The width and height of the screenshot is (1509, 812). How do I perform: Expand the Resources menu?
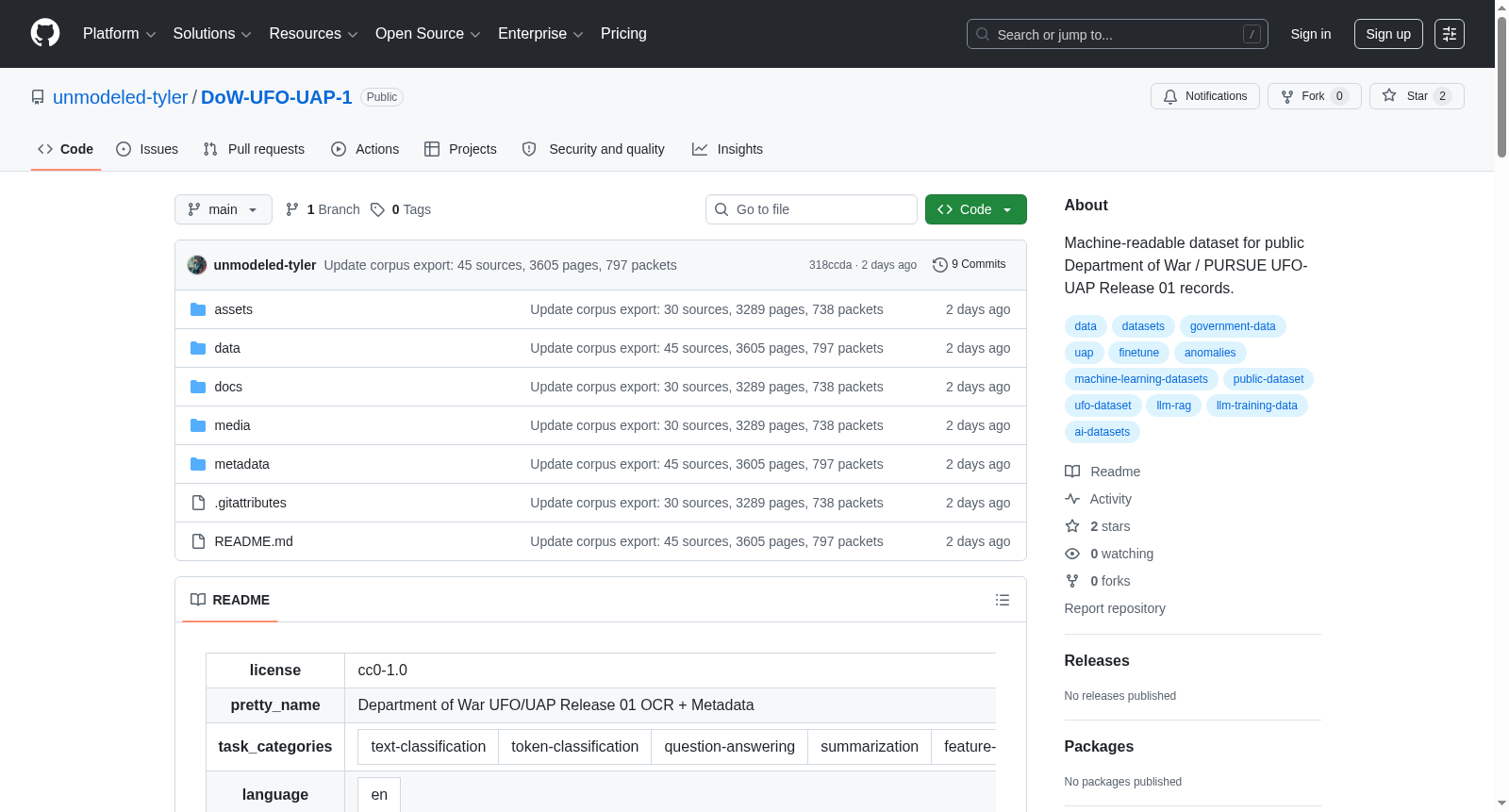[313, 34]
